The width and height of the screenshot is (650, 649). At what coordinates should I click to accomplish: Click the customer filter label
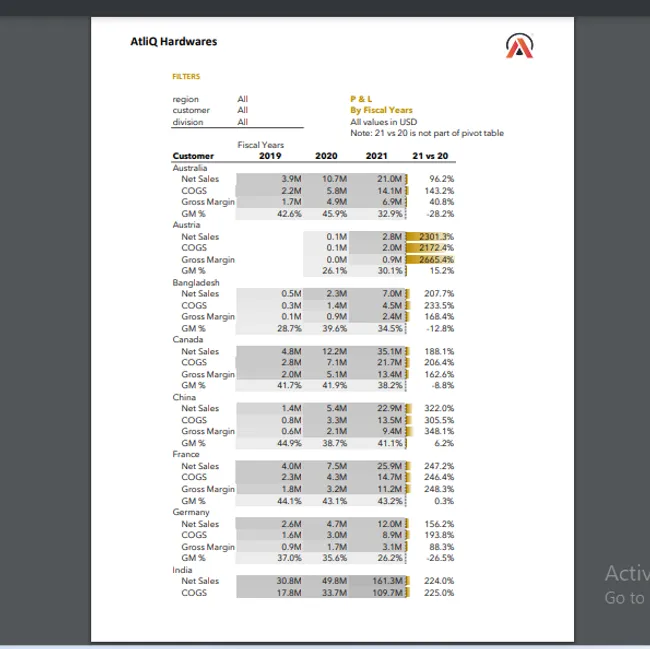coord(191,110)
